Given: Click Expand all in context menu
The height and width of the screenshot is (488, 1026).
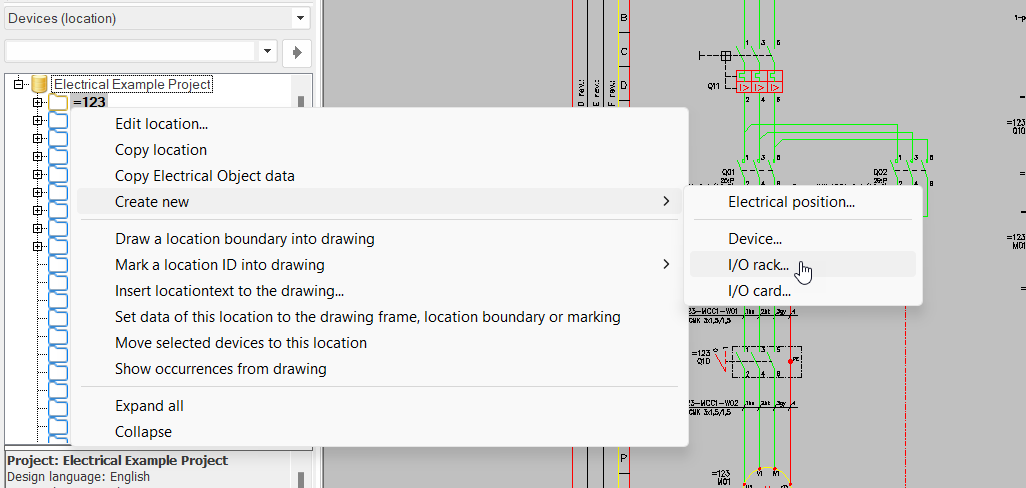Looking at the screenshot, I should click(149, 406).
